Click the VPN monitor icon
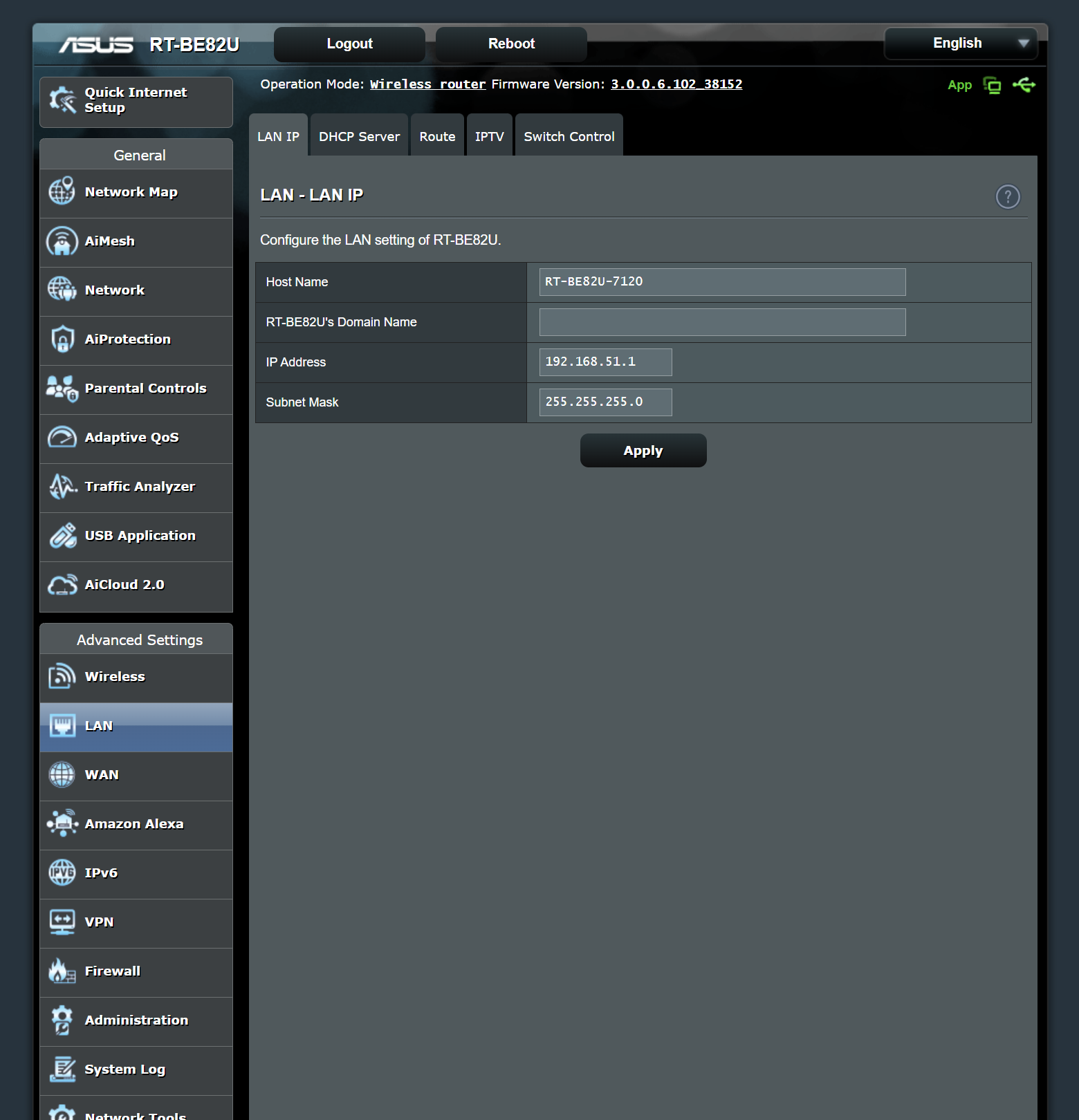This screenshot has width=1079, height=1120. click(x=62, y=922)
